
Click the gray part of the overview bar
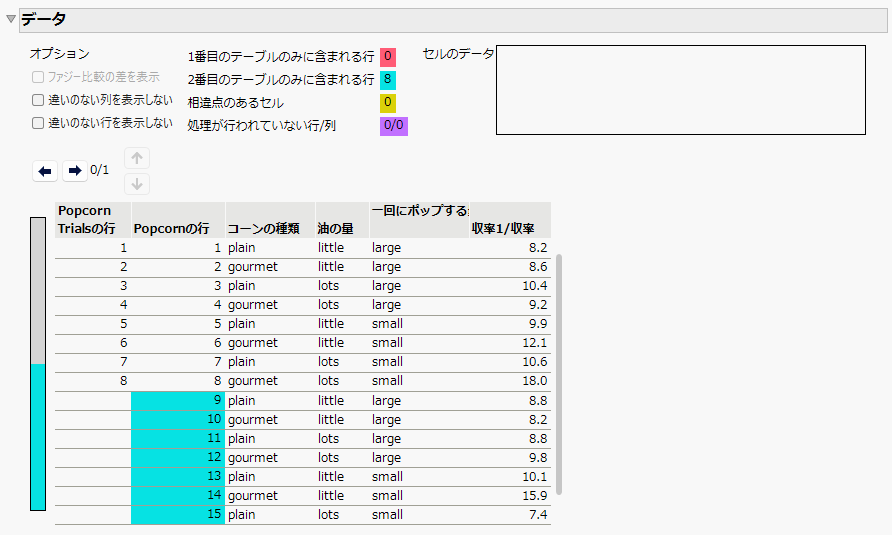click(x=38, y=291)
